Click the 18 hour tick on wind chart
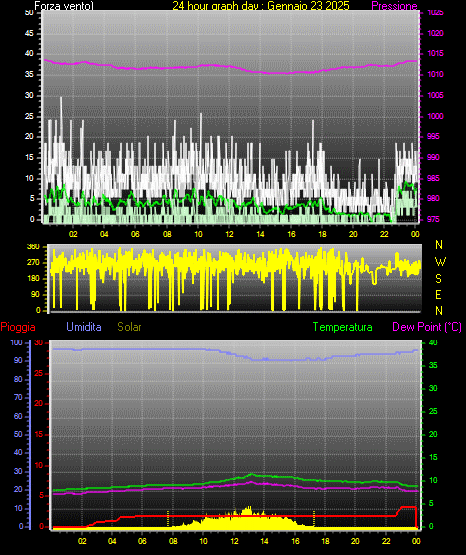This screenshot has width=466, height=555. pyautogui.click(x=322, y=234)
